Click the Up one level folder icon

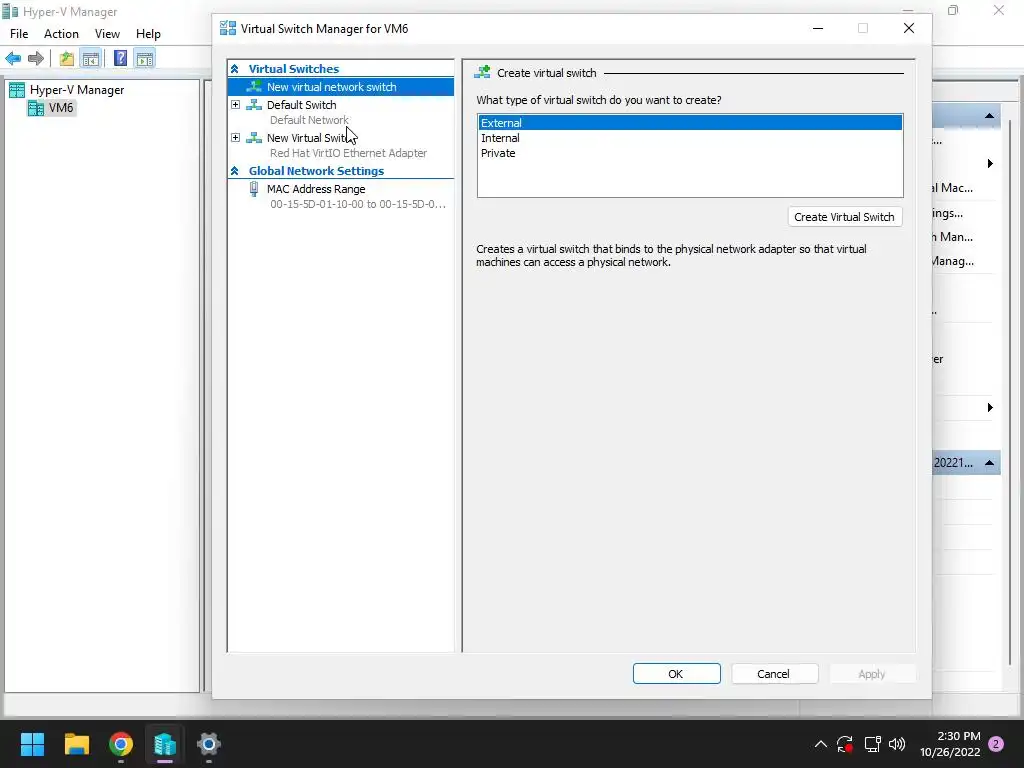[67, 59]
